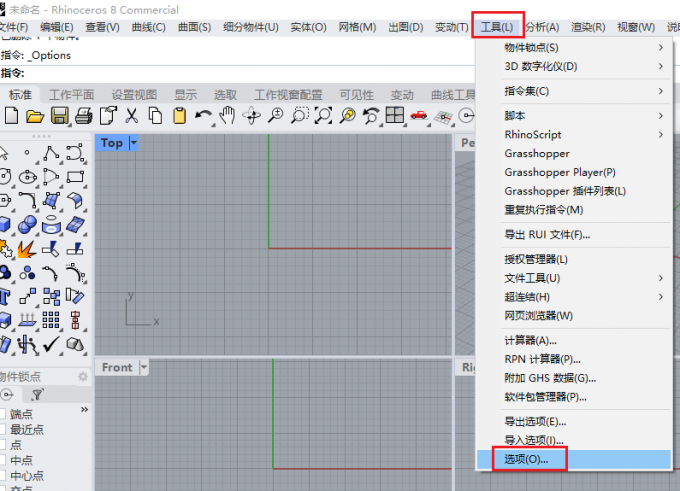Select the Polyline tool in sidebar
The image size is (680, 491).
point(51,154)
